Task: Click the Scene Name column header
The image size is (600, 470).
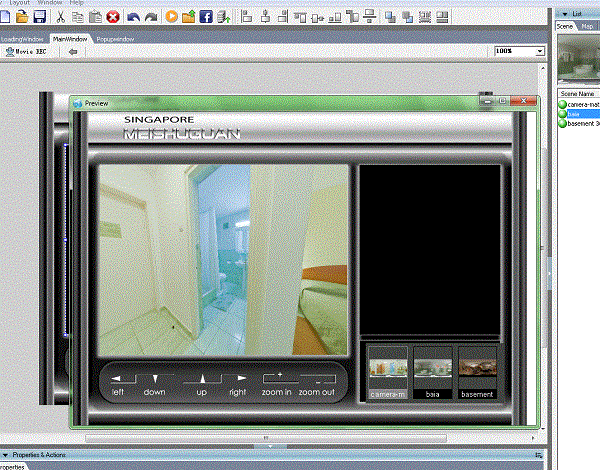Action: [579, 93]
